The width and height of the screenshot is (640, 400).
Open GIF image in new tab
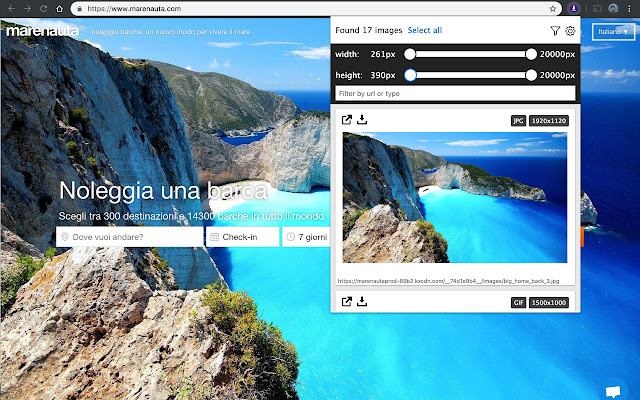tap(347, 302)
